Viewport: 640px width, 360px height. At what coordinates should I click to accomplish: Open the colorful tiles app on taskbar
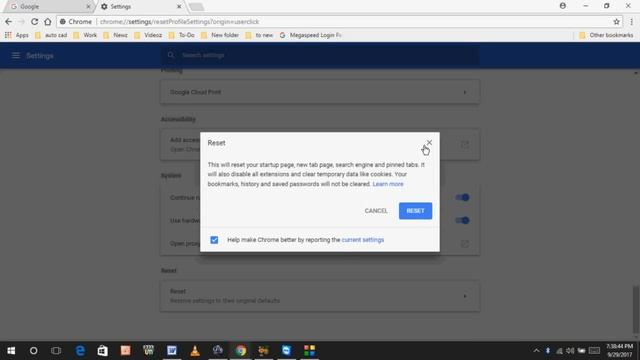point(309,351)
